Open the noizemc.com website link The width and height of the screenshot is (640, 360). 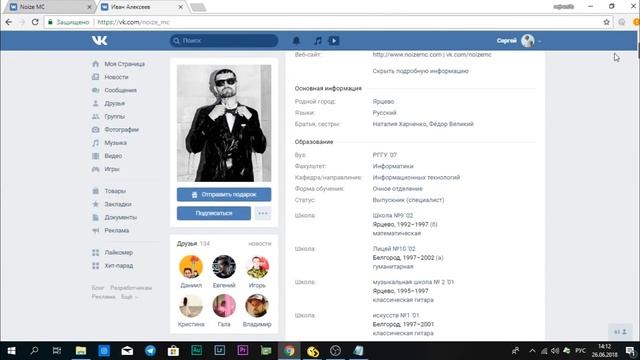pos(407,54)
